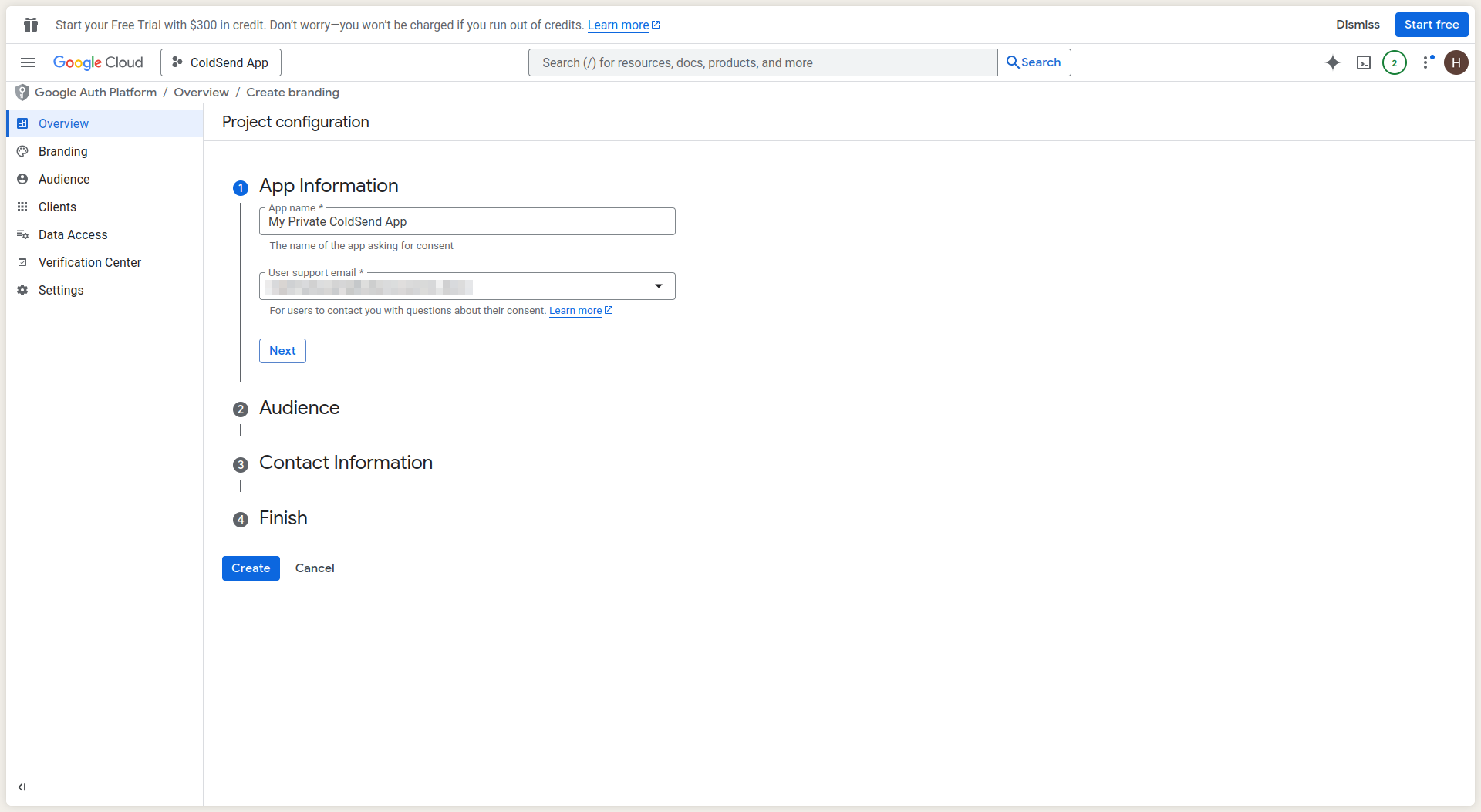The height and width of the screenshot is (812, 1481).
Task: Dismiss the free trial banner
Action: coord(1358,25)
